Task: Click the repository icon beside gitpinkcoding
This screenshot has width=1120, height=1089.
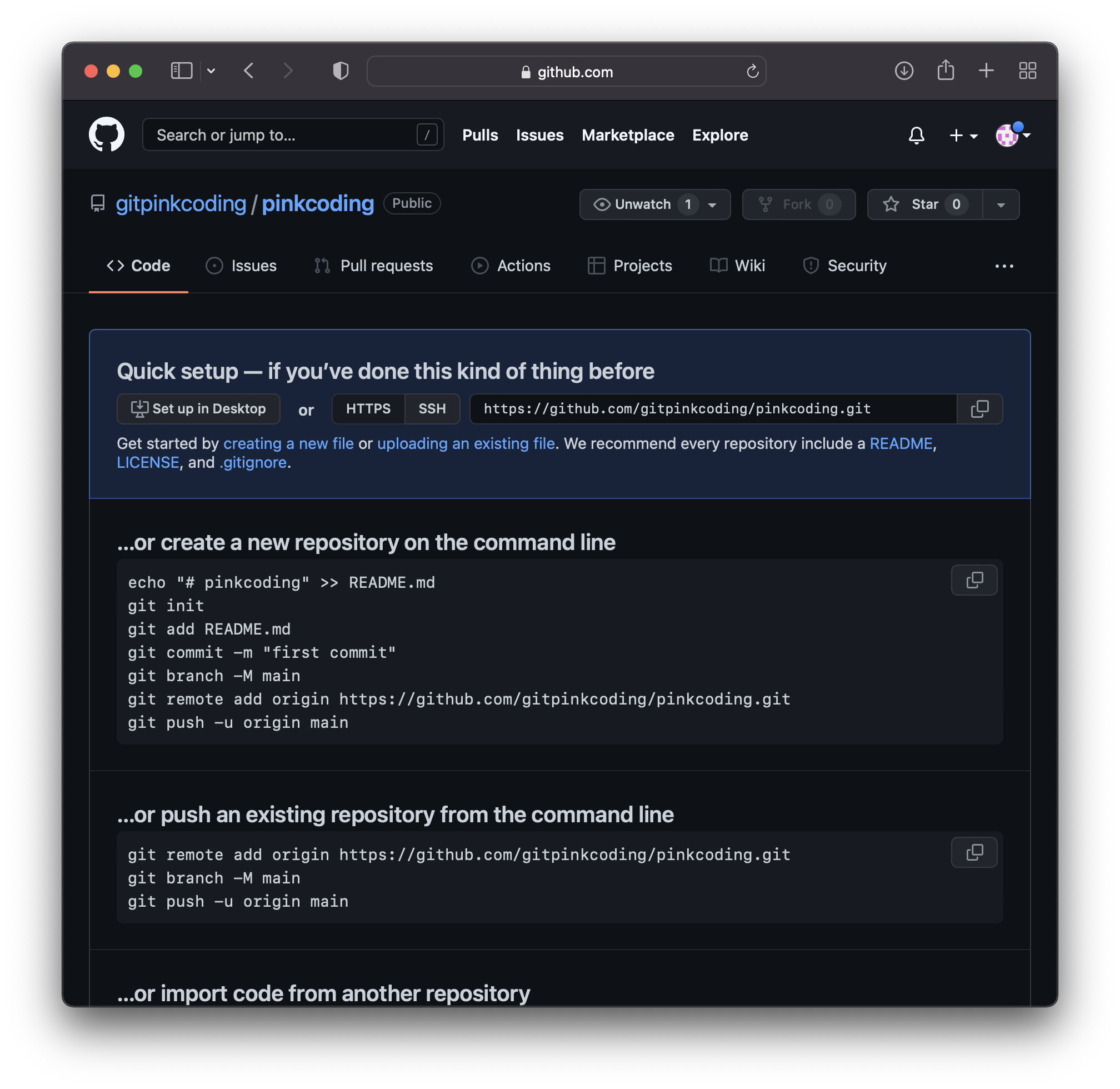Action: (98, 203)
